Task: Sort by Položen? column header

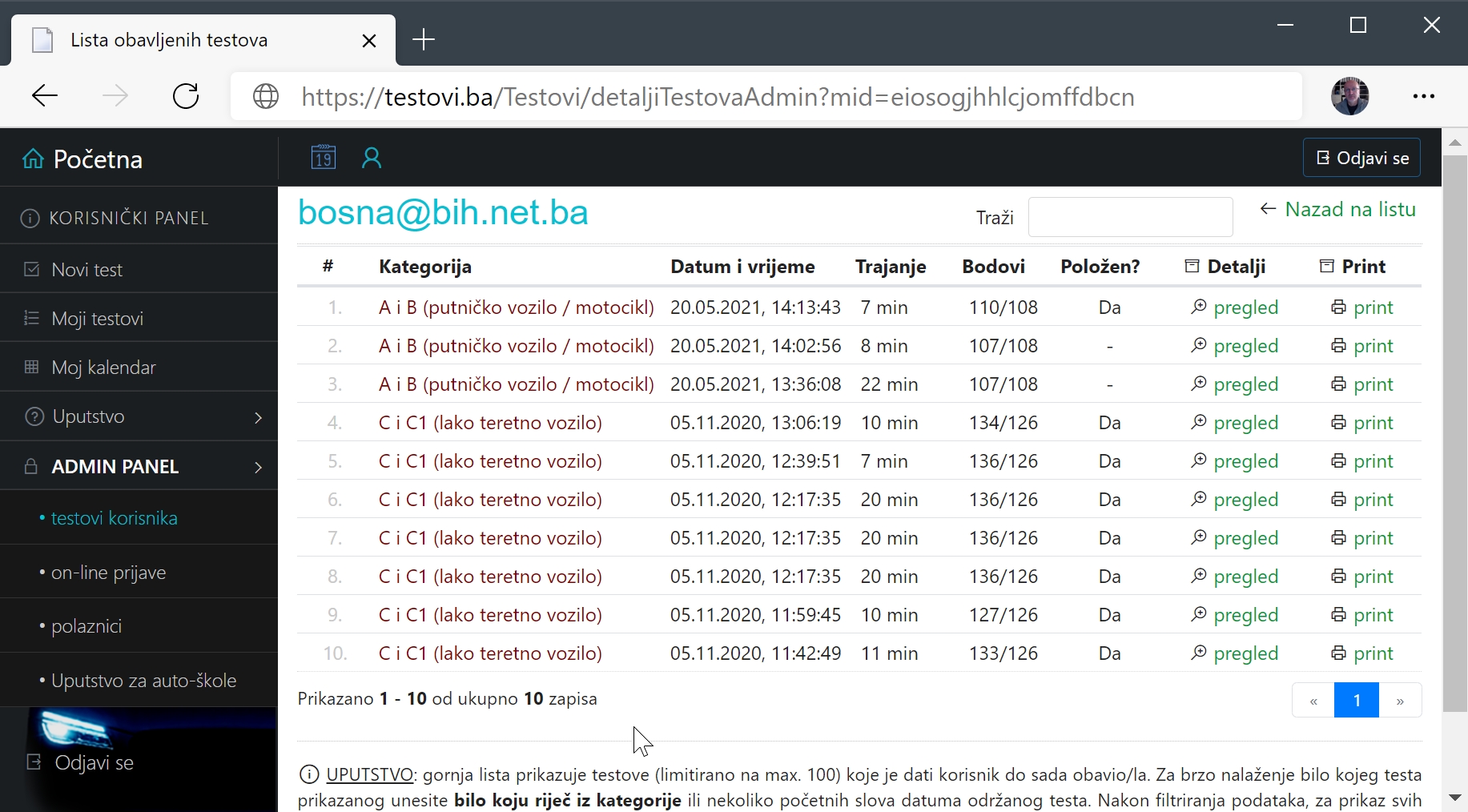Action: 1100,267
